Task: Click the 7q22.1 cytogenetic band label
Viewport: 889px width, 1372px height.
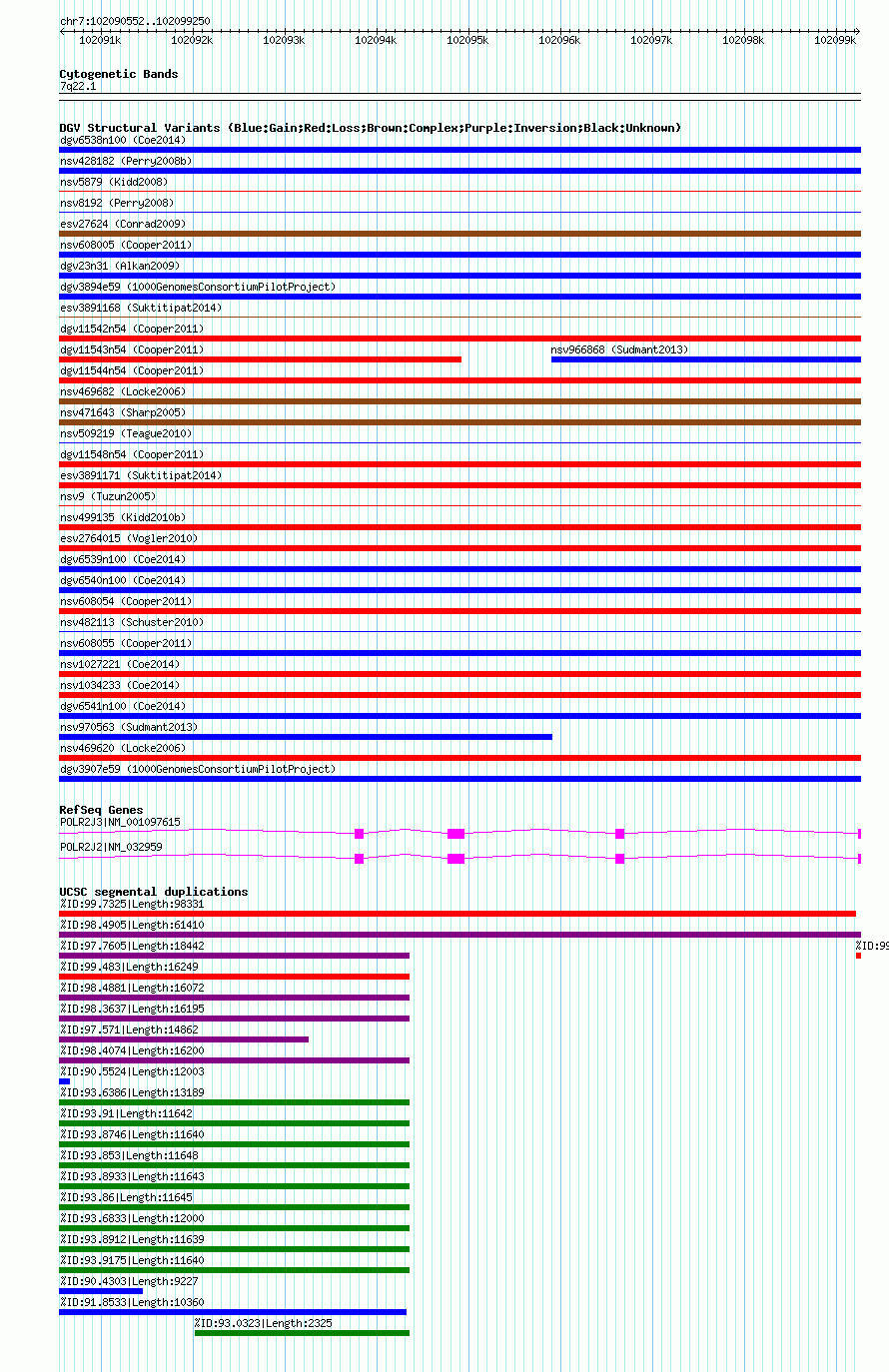Action: [x=78, y=86]
